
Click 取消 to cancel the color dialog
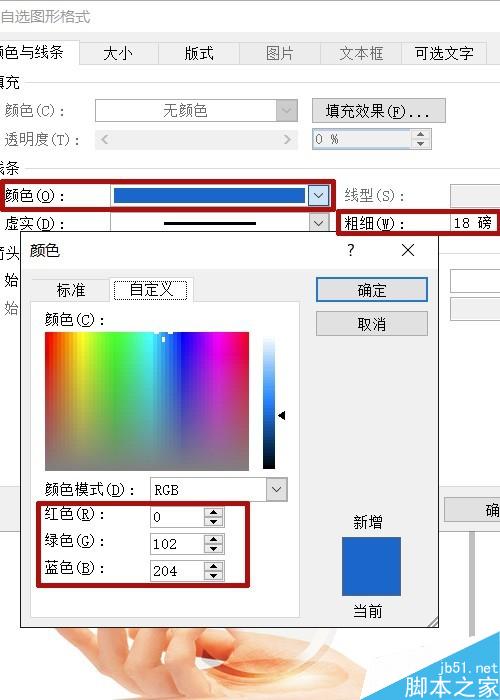click(x=371, y=324)
